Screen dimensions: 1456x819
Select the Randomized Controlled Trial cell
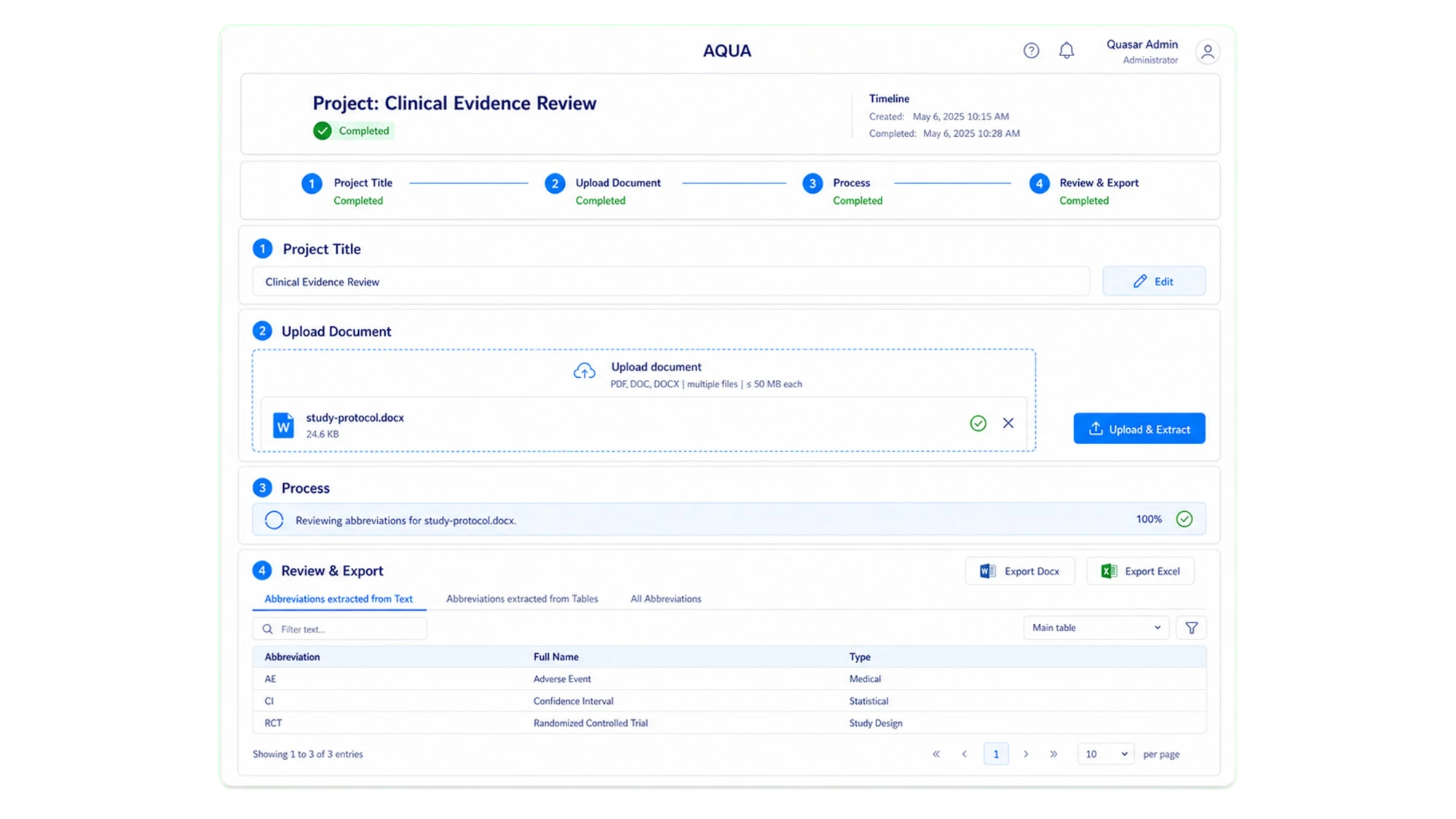point(590,723)
